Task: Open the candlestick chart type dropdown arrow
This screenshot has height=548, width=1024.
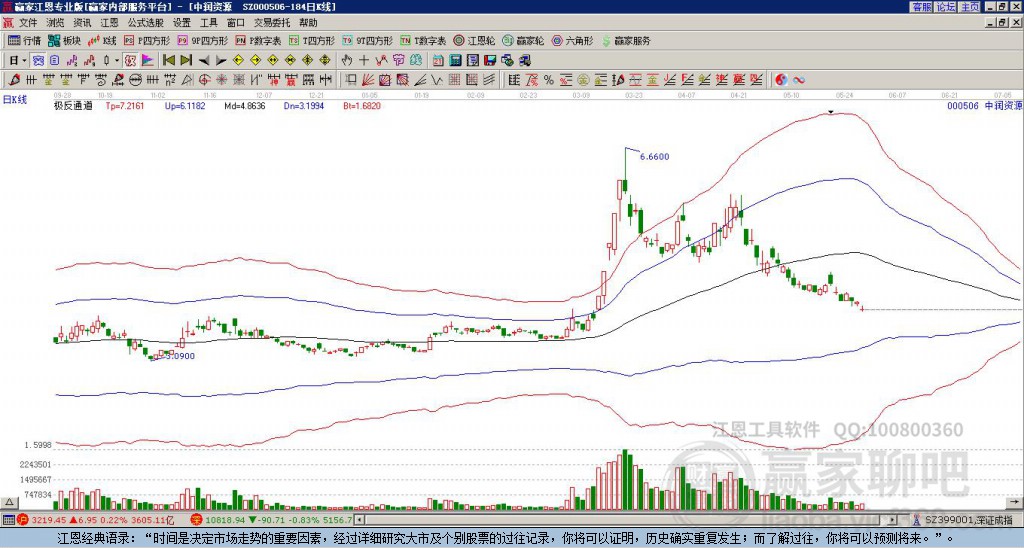Action: pyautogui.click(x=118, y=60)
